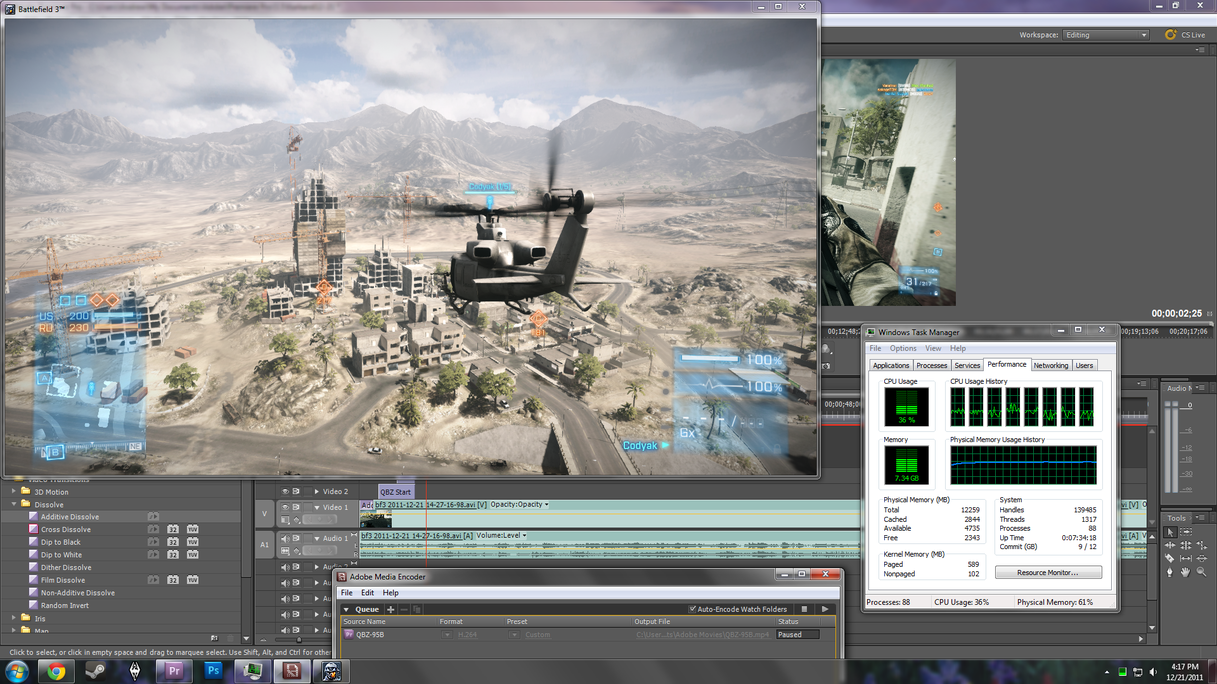
Task: Click the accelerated effect badge for Additive Dissolve
Action: [153, 517]
